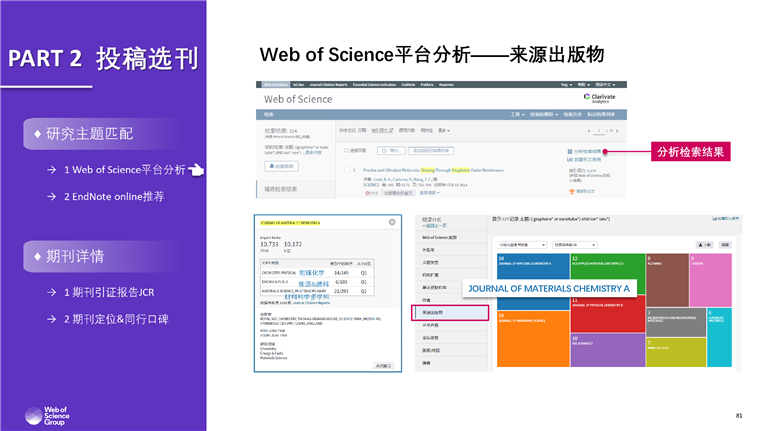Tick the checkbox for result 1
Viewport: 768px width, 431px height.
(347, 170)
